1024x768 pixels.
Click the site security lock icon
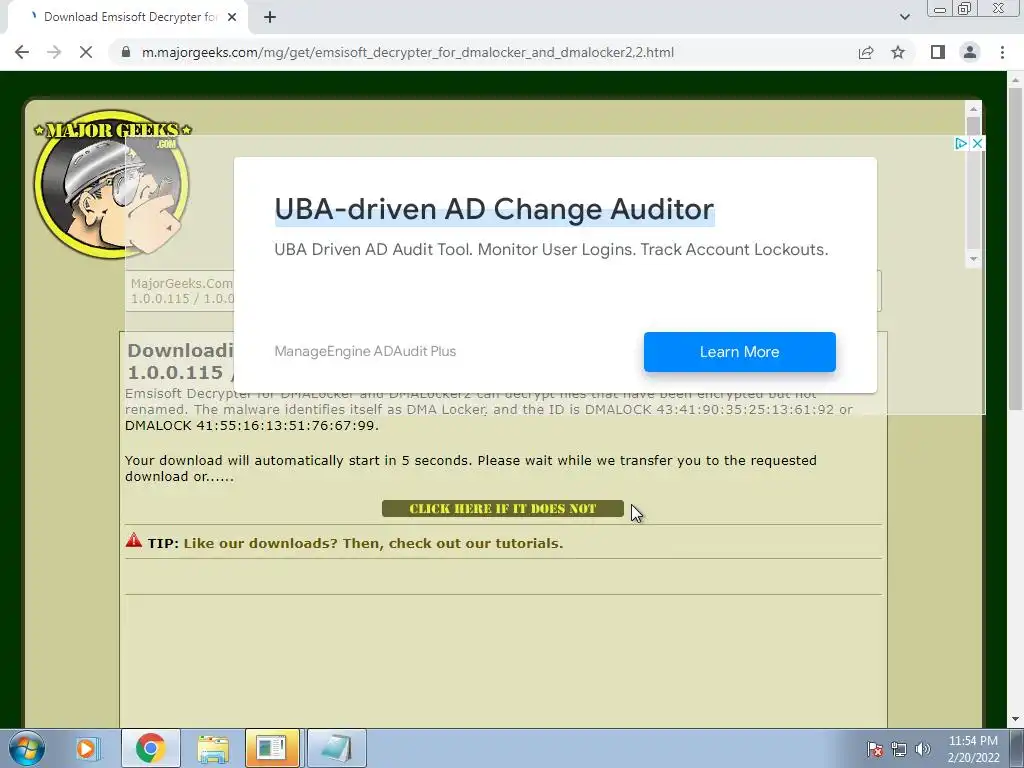coord(126,52)
